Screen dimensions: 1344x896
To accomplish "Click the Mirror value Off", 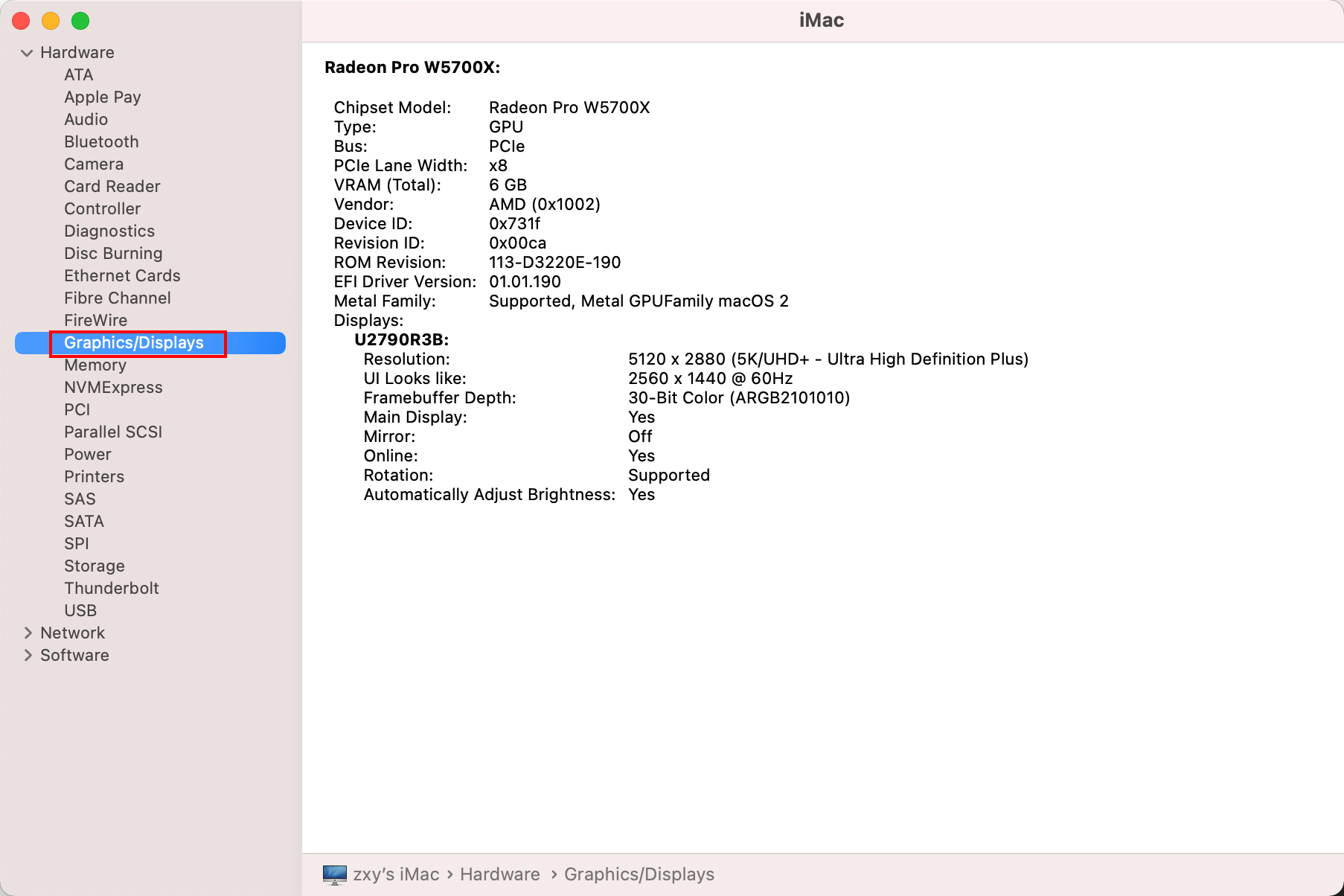I will 640,437.
